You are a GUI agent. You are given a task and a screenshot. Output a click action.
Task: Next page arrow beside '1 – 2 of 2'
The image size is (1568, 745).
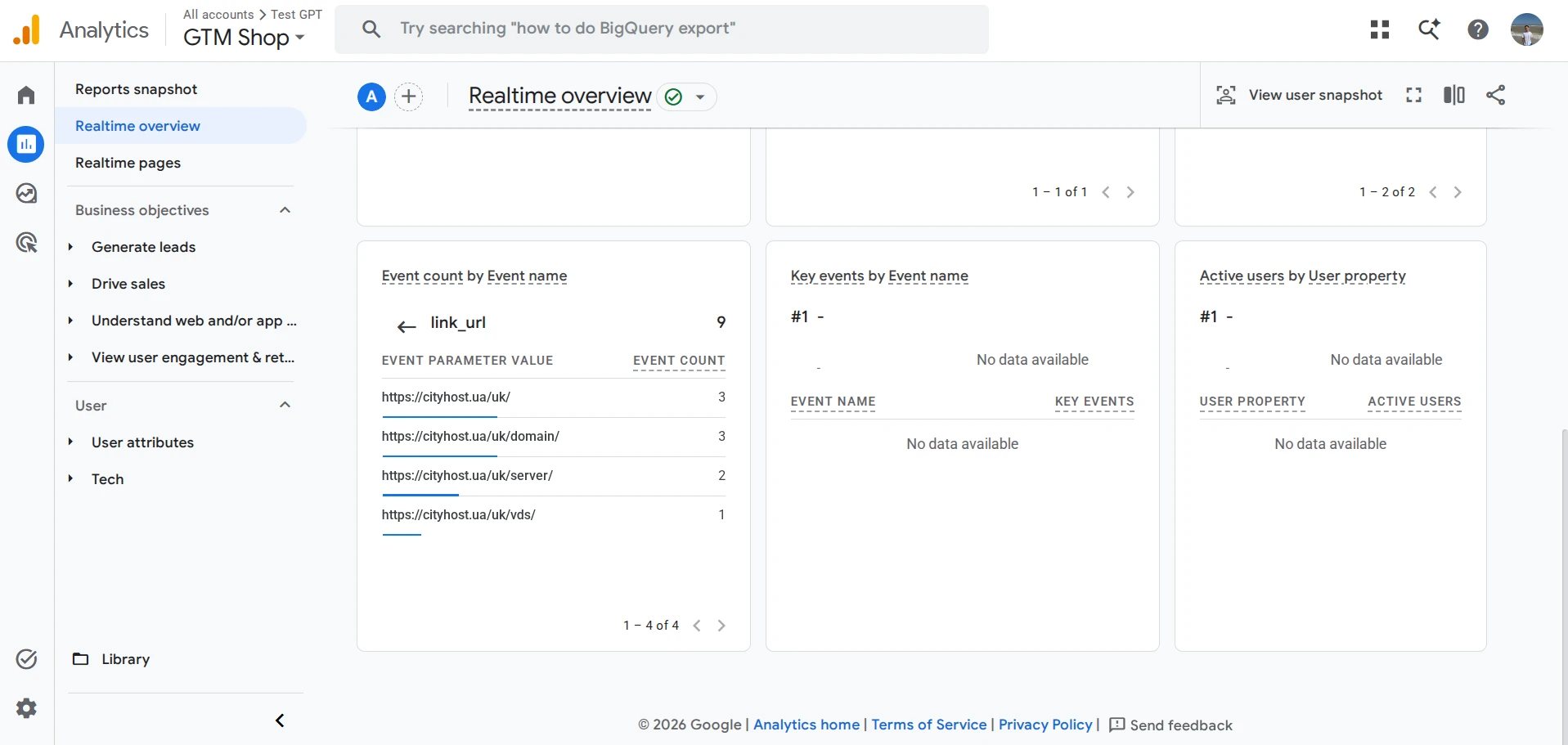click(1458, 192)
